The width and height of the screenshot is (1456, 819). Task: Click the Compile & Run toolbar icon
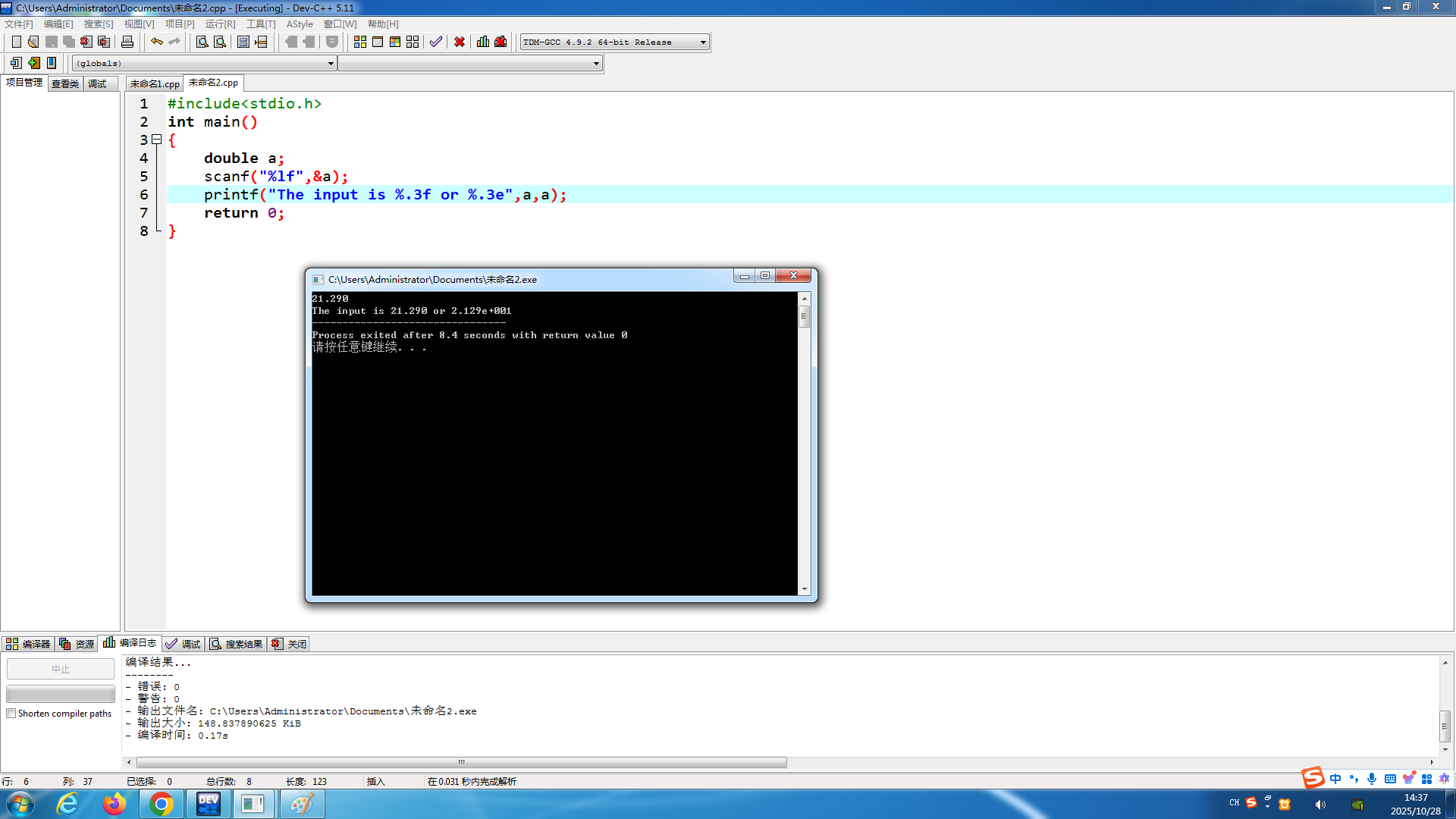(395, 42)
